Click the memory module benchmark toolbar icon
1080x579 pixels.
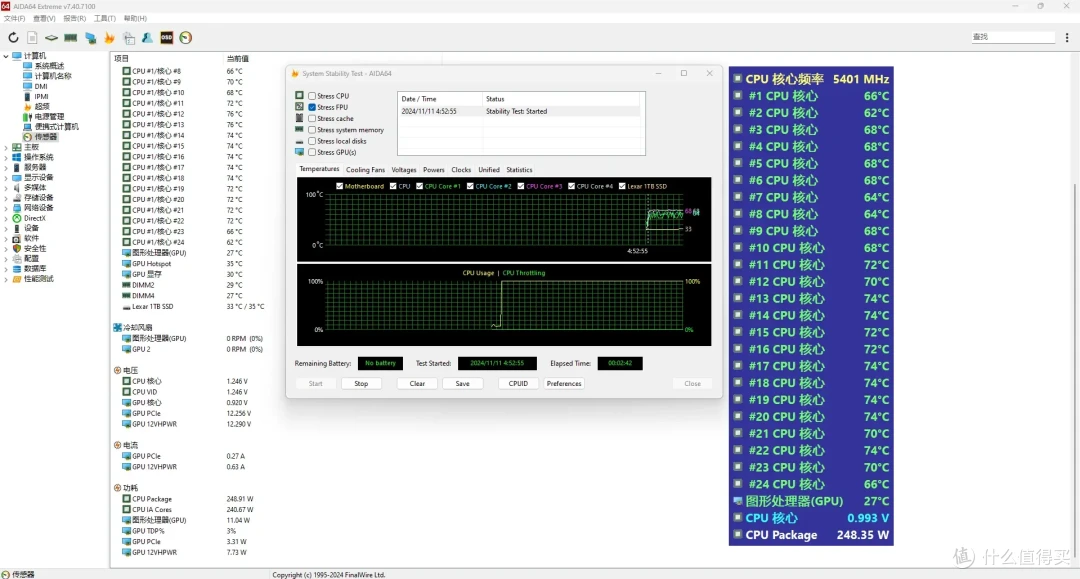click(x=70, y=38)
